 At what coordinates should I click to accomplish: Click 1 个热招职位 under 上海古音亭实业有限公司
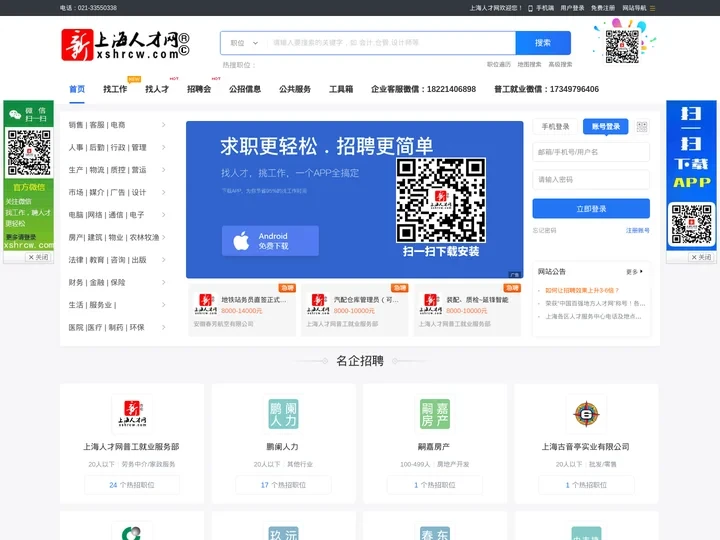[x=586, y=485]
